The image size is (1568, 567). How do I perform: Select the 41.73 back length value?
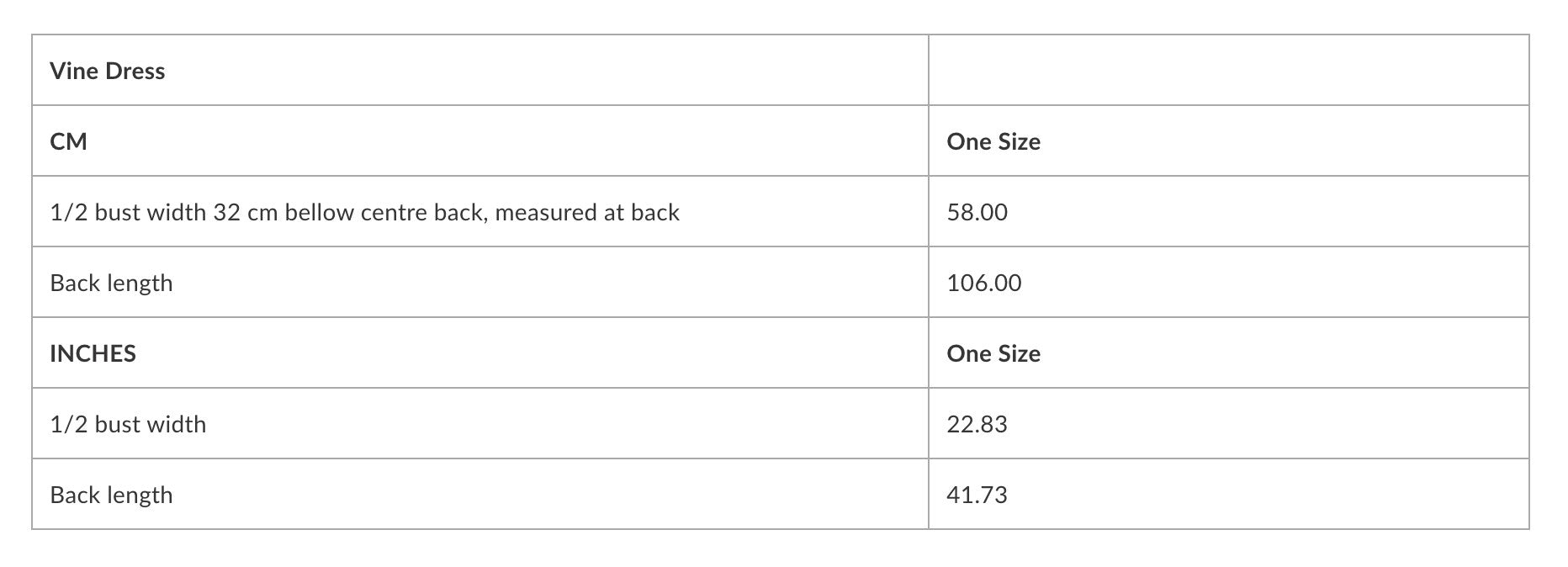pos(977,495)
